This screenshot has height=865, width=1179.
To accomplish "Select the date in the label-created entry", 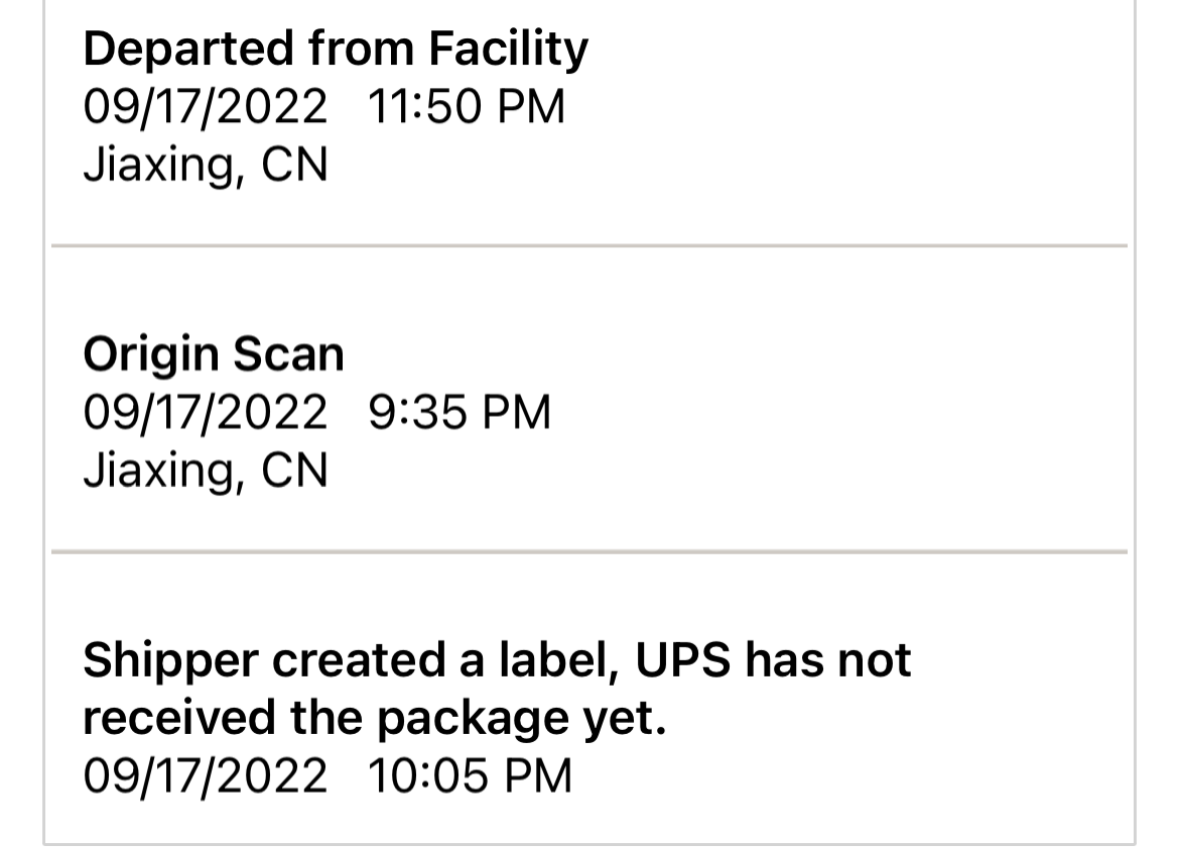I will coord(205,776).
